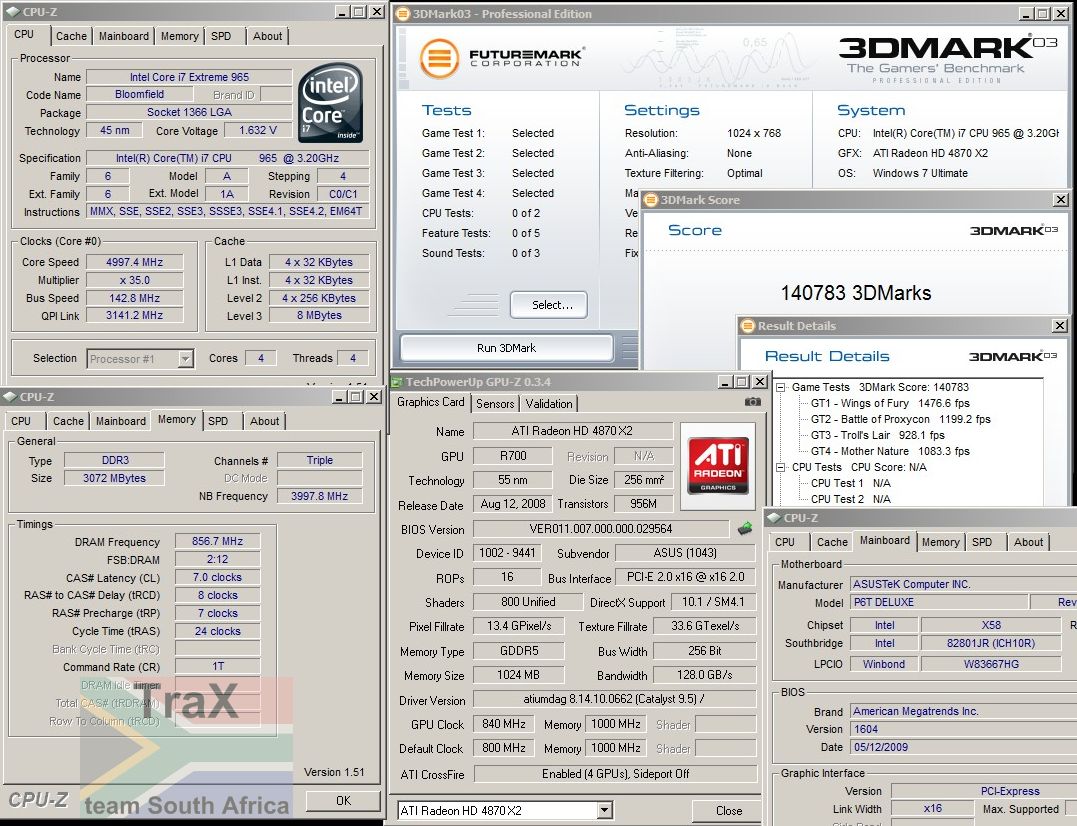The image size is (1077, 826).
Task: Click the GPU-Z camera screenshot icon
Action: pyautogui.click(x=752, y=402)
